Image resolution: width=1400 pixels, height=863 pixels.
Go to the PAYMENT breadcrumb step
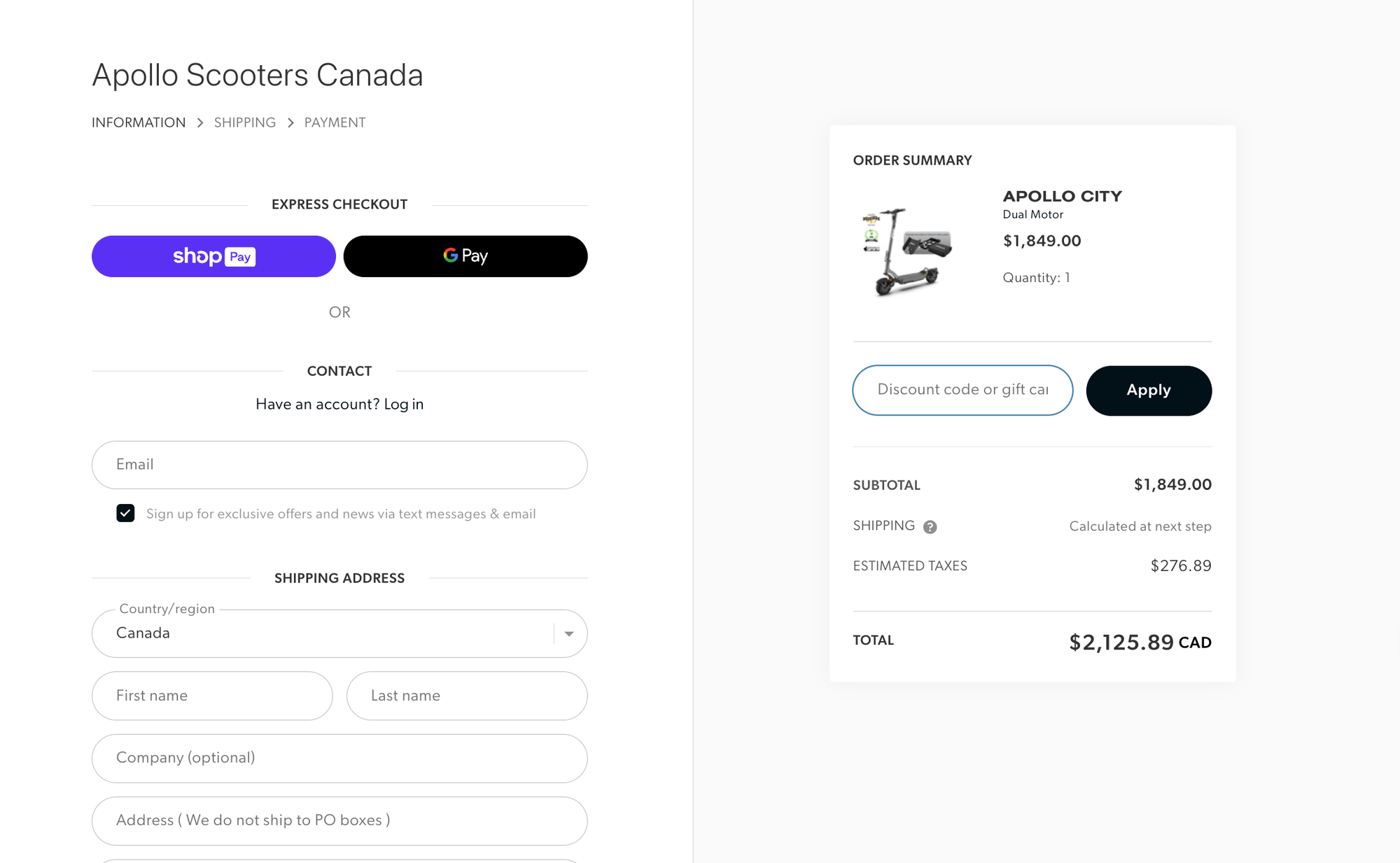click(x=335, y=122)
